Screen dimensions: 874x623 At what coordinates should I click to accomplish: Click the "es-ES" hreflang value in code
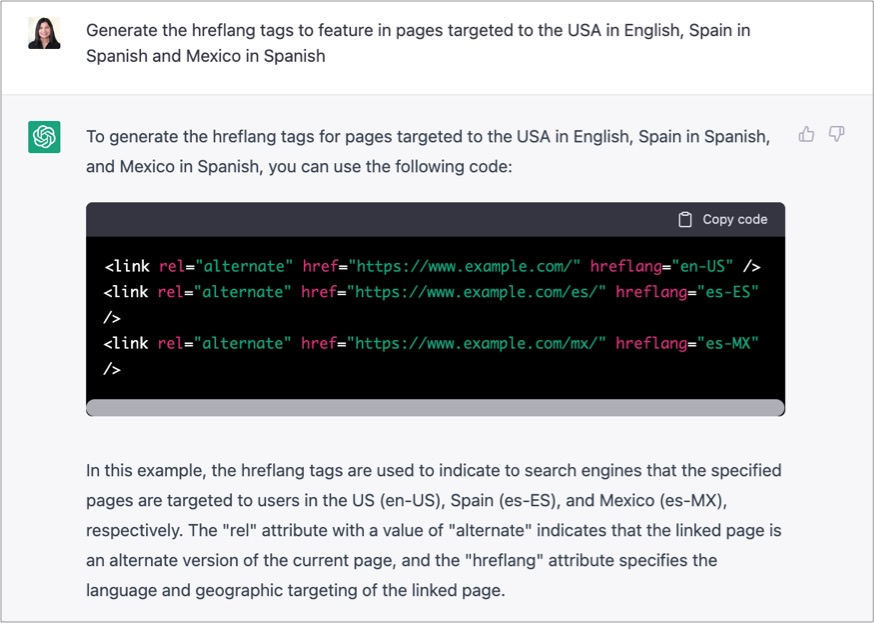[728, 292]
